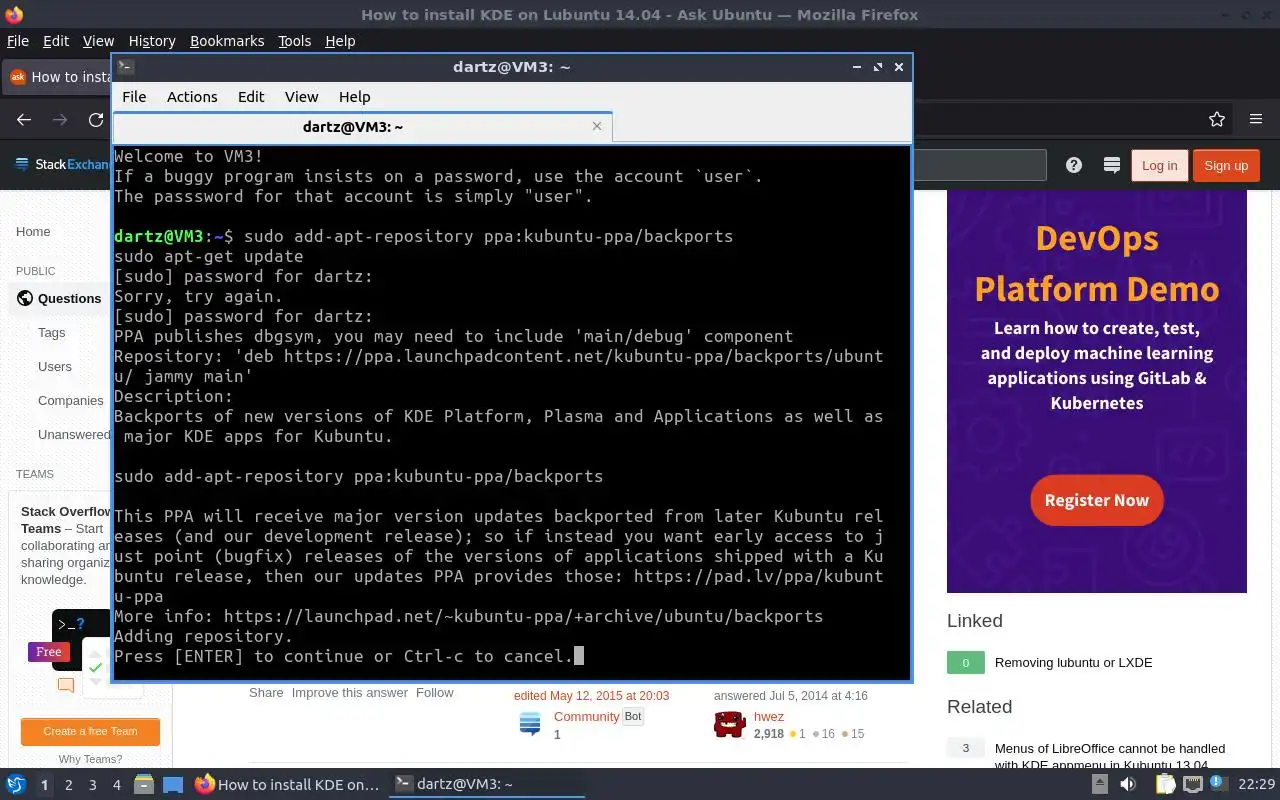Image resolution: width=1280 pixels, height=800 pixels.
Task: Open Firefox History menu
Action: pos(152,41)
